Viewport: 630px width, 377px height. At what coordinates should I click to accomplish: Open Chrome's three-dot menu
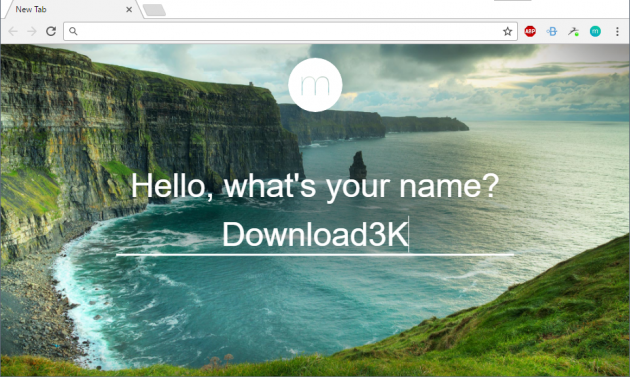[x=617, y=31]
